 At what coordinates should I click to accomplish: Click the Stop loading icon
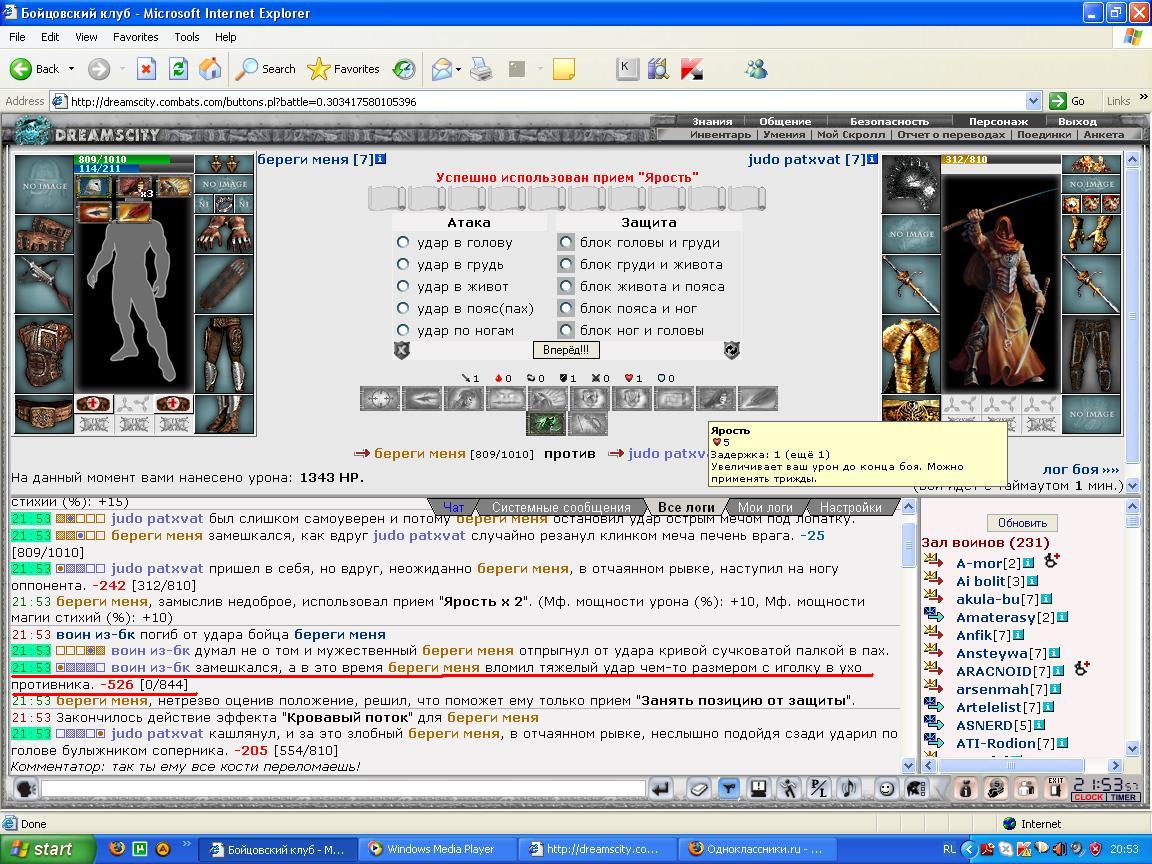[x=146, y=69]
